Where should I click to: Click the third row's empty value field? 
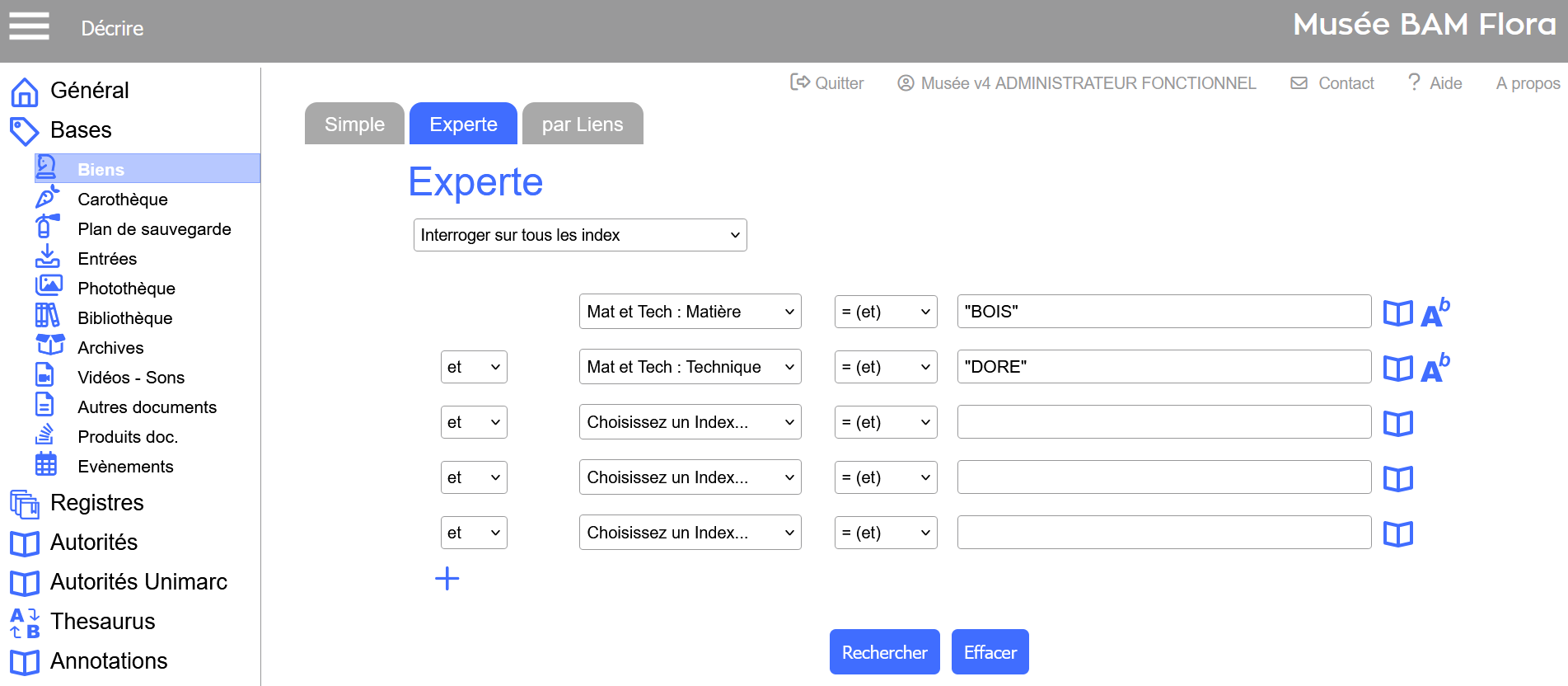click(x=1163, y=422)
